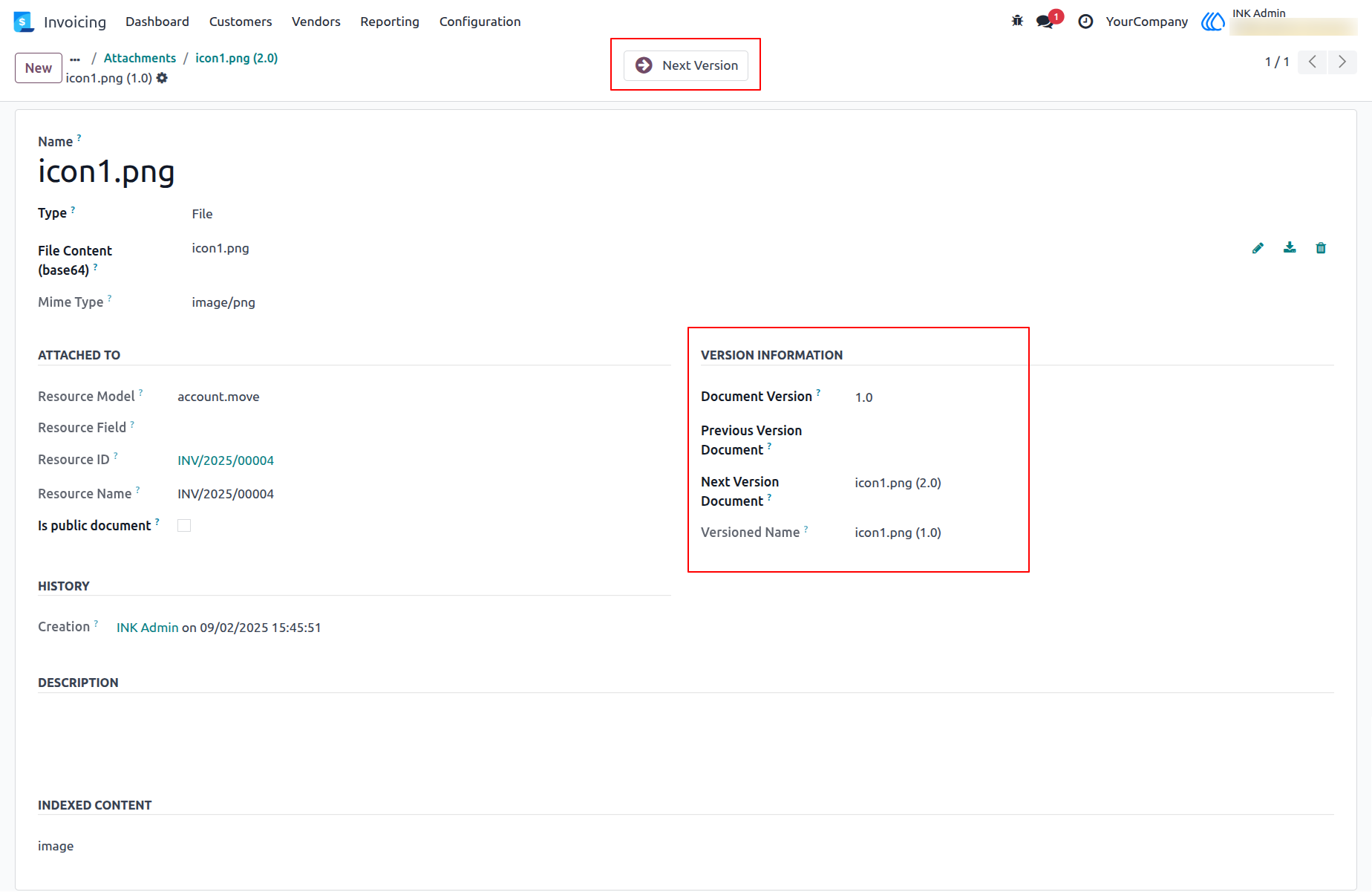Click the INK Admin company logo icon
1372x892 pixels.
[x=1213, y=22]
